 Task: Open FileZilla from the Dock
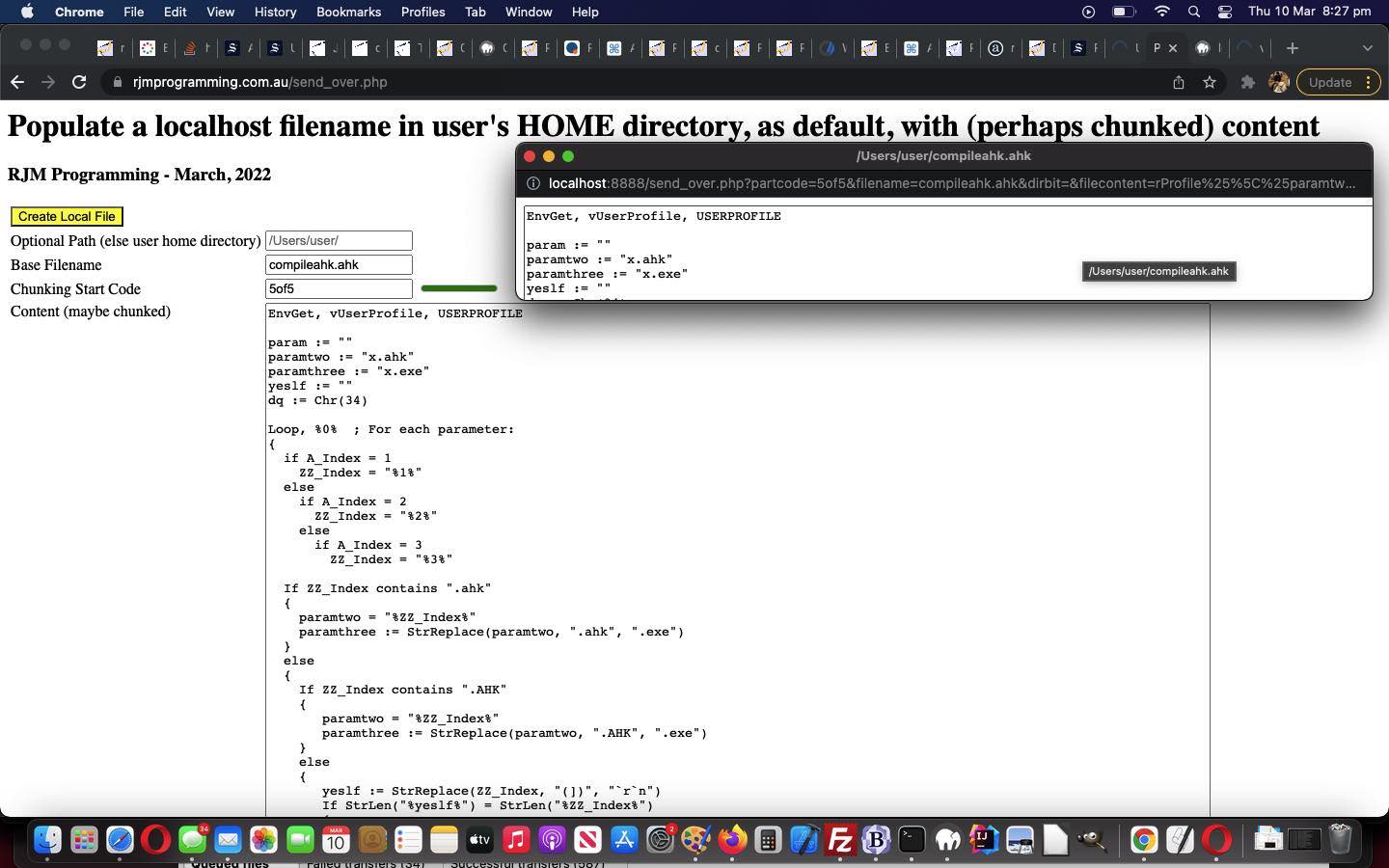(840, 840)
